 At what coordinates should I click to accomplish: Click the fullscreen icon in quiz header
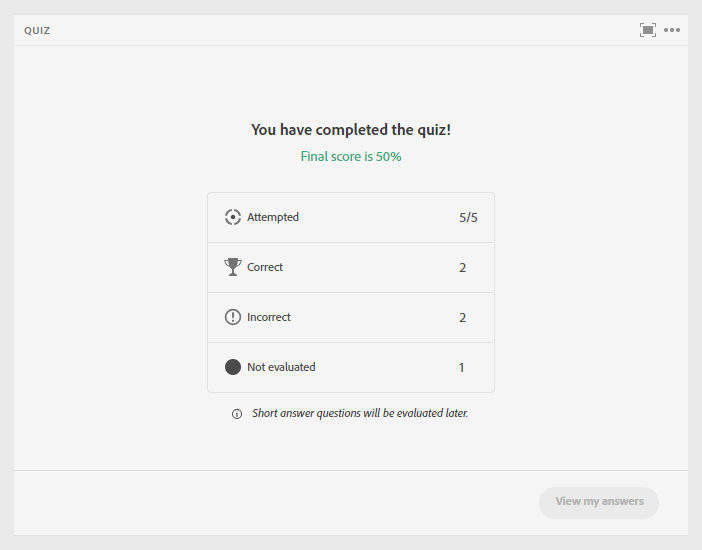pos(648,30)
